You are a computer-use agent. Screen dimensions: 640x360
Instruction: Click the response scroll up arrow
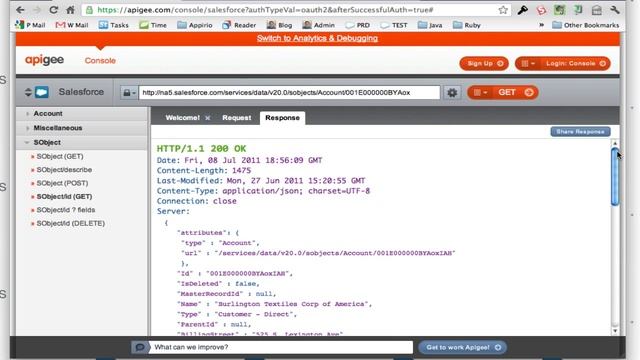615,144
